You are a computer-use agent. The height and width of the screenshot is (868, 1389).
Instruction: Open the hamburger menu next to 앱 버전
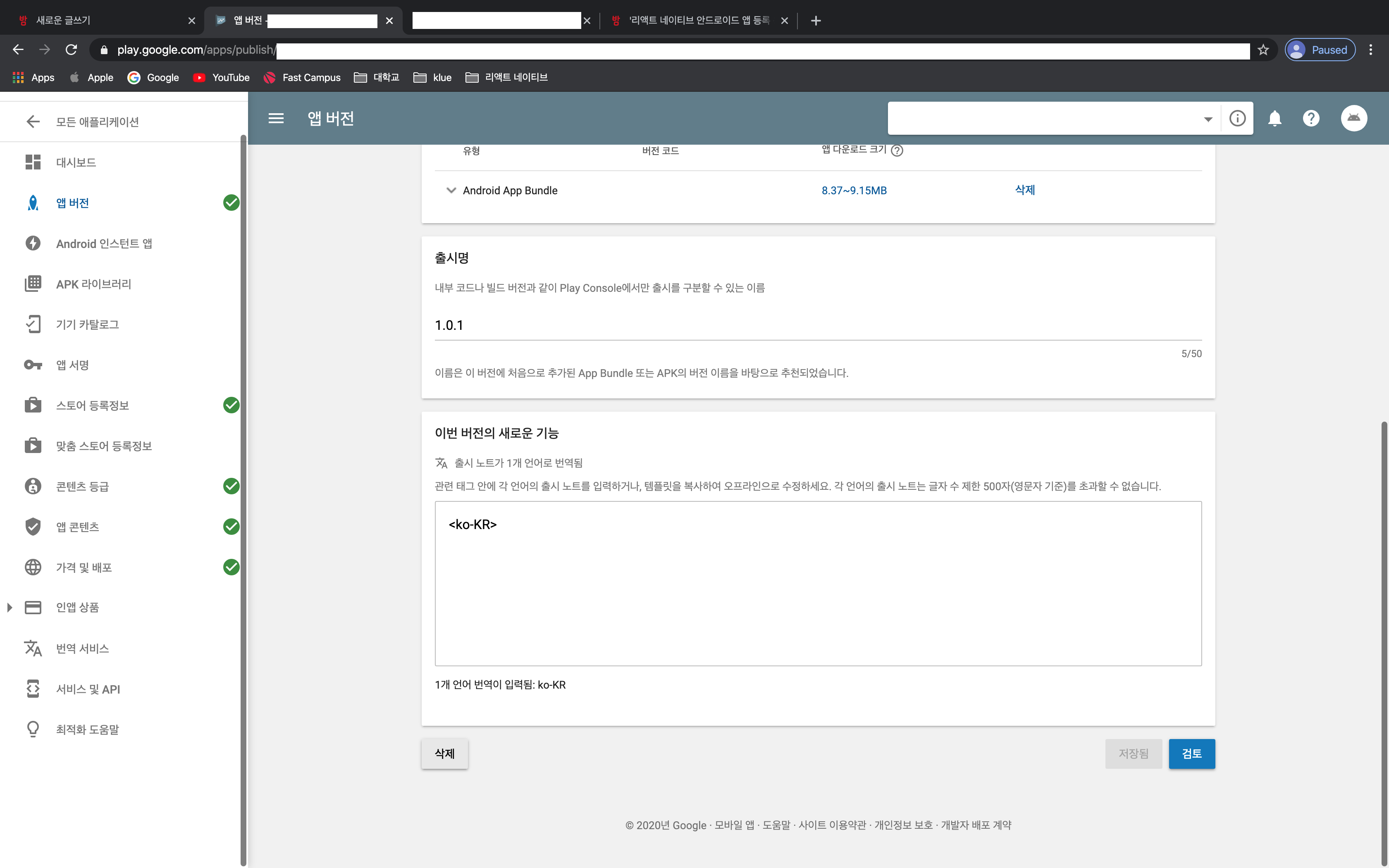coord(276,118)
